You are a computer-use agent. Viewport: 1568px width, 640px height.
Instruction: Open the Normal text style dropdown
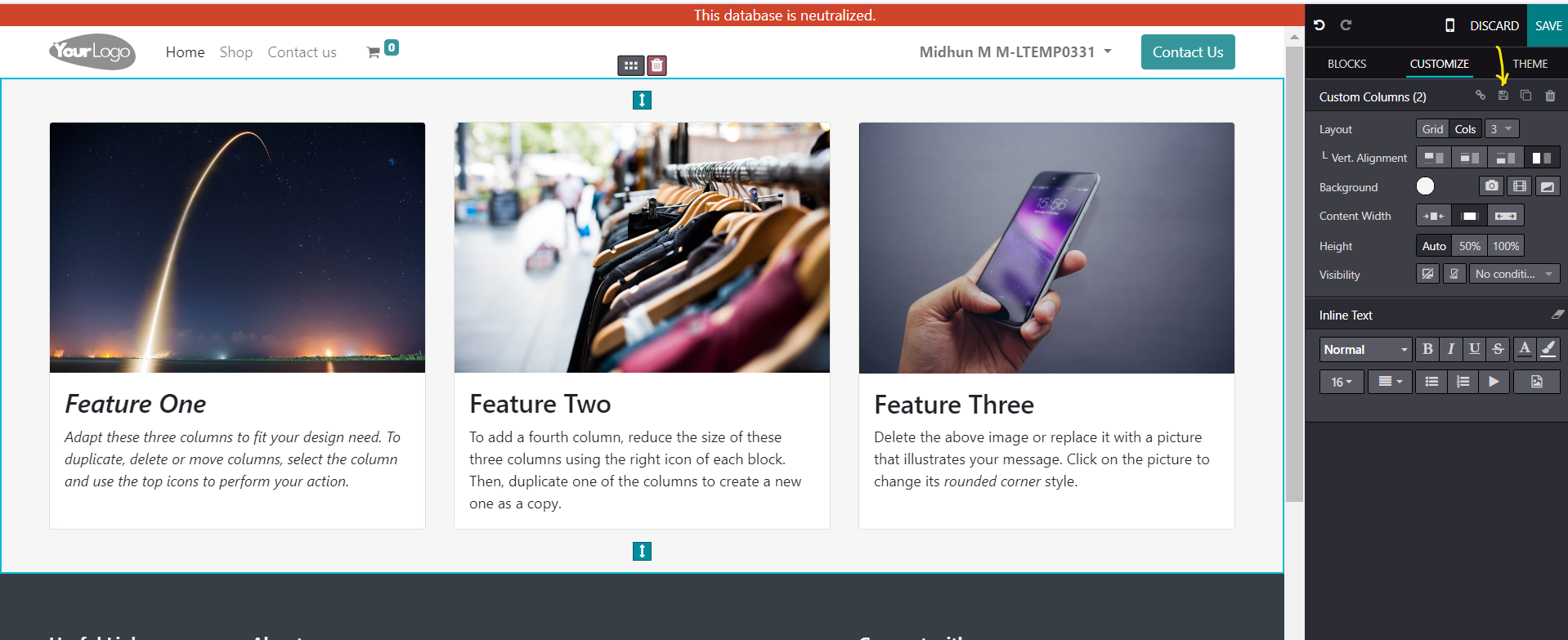(1366, 349)
